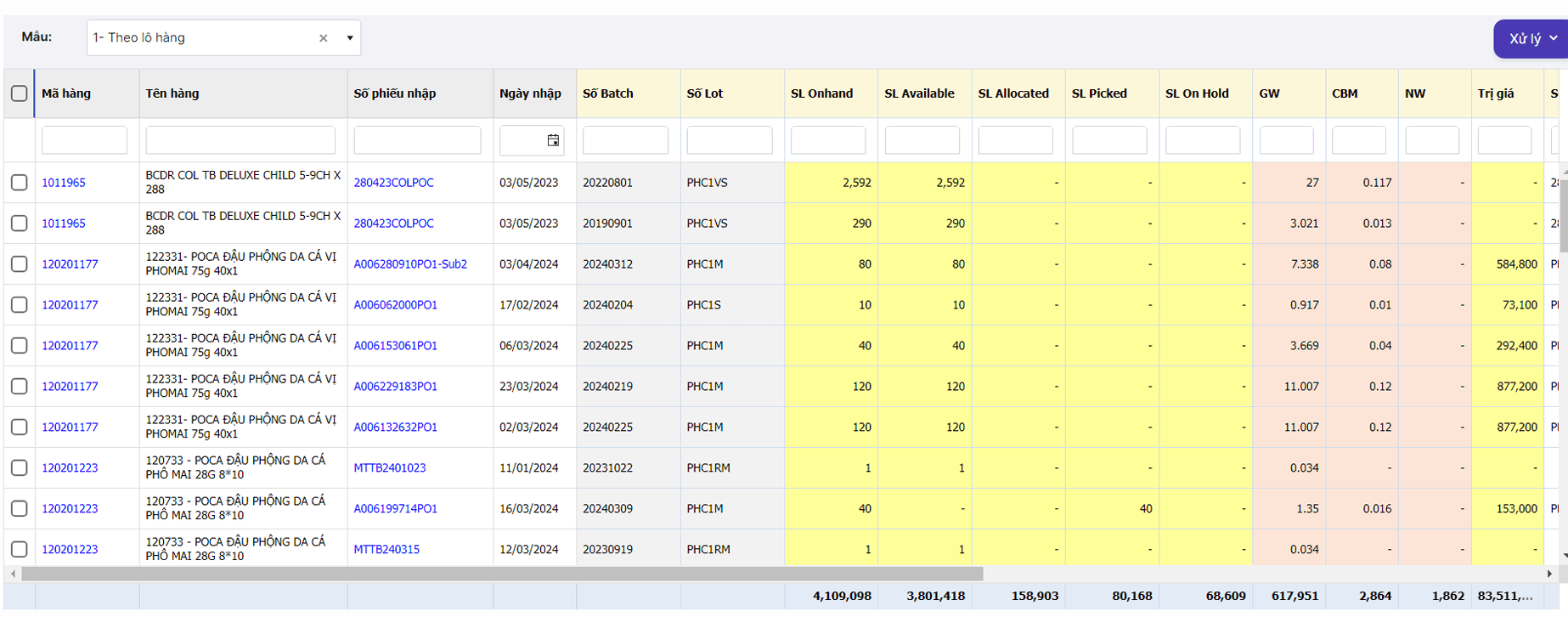1568x617 pixels.
Task: Open receipt A006153061PO1
Action: 395,346
